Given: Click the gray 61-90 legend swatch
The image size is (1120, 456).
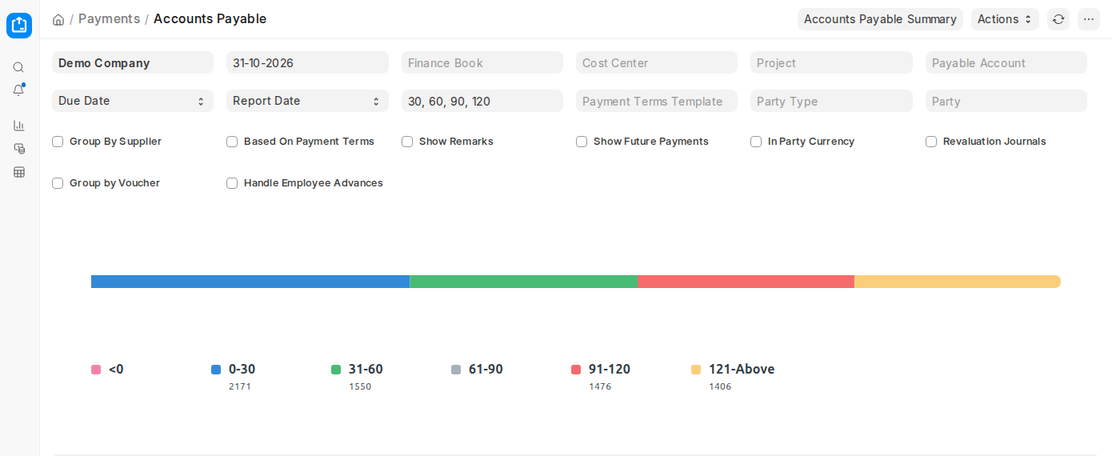Looking at the screenshot, I should click(x=456, y=370).
